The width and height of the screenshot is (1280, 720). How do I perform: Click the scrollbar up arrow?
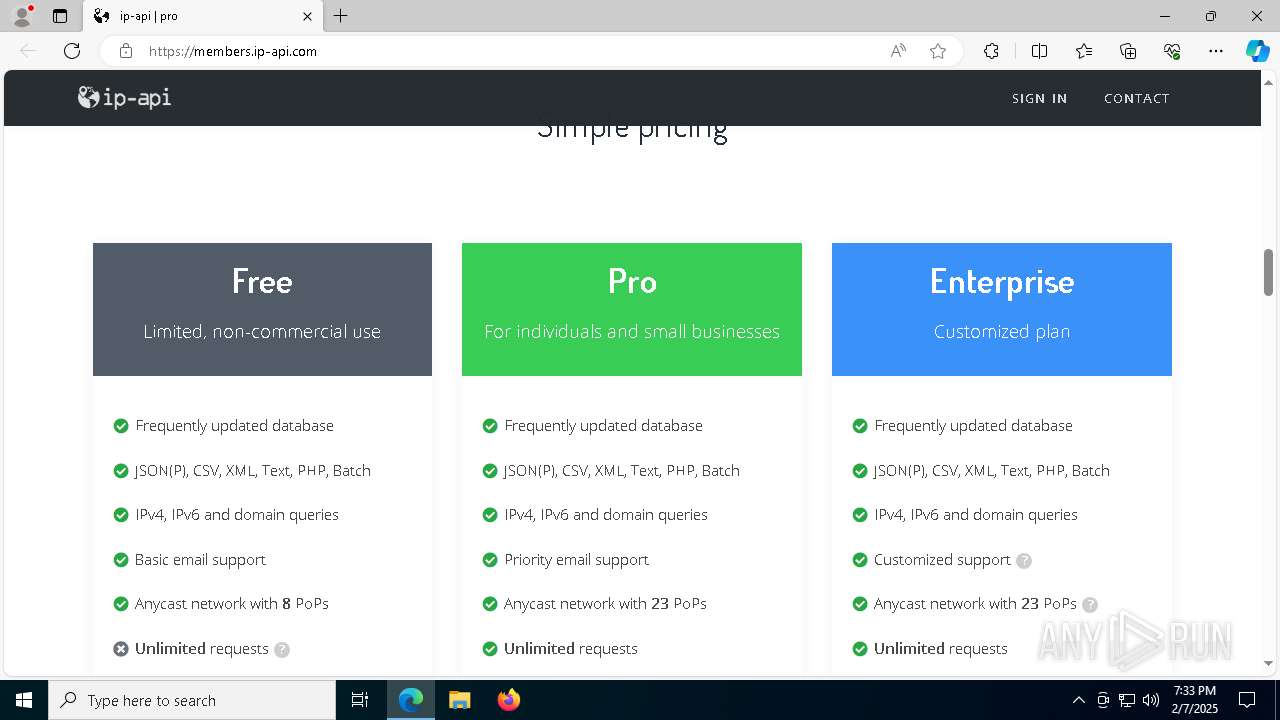(x=1269, y=82)
